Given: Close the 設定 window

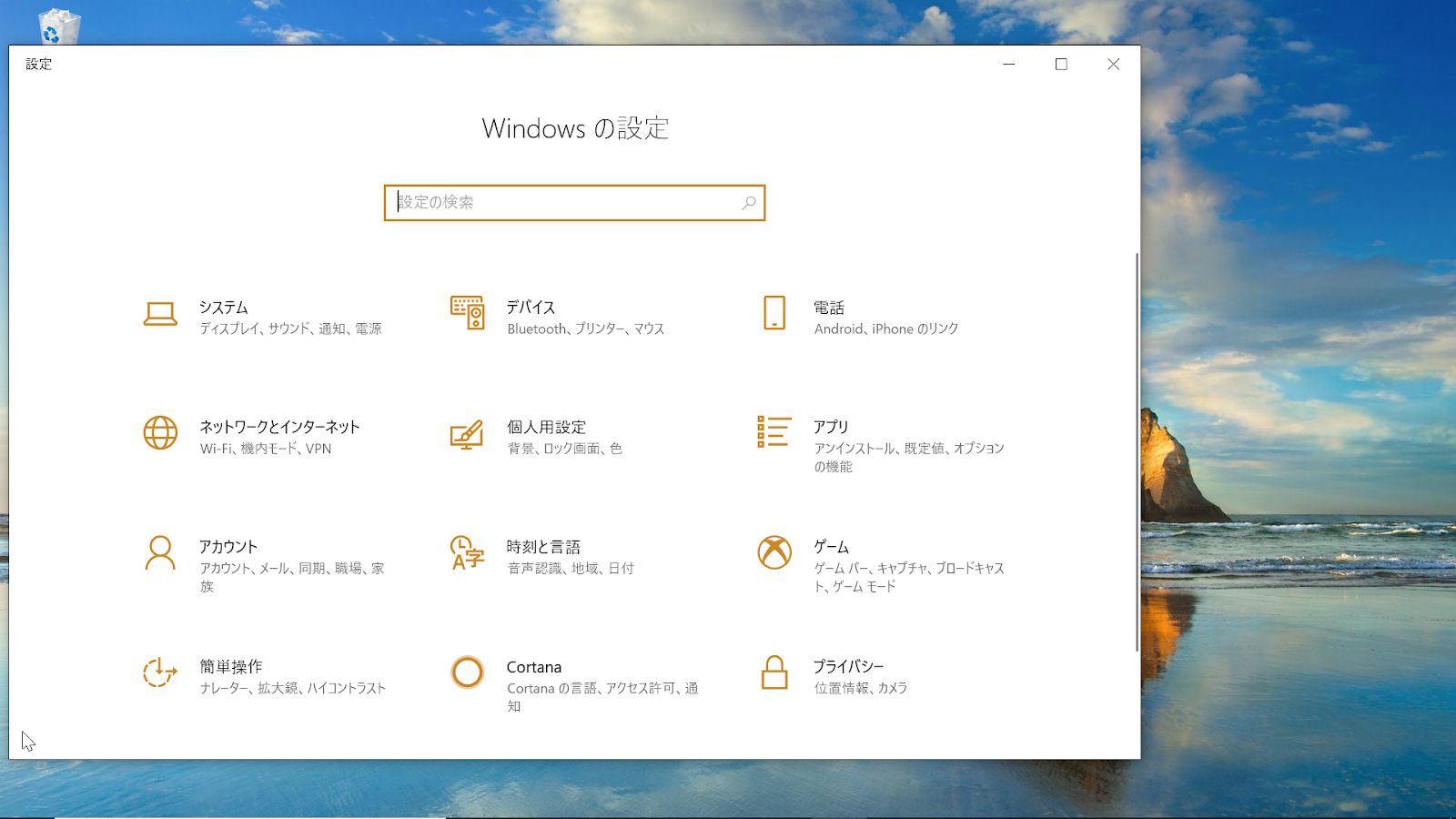Looking at the screenshot, I should 1114,64.
